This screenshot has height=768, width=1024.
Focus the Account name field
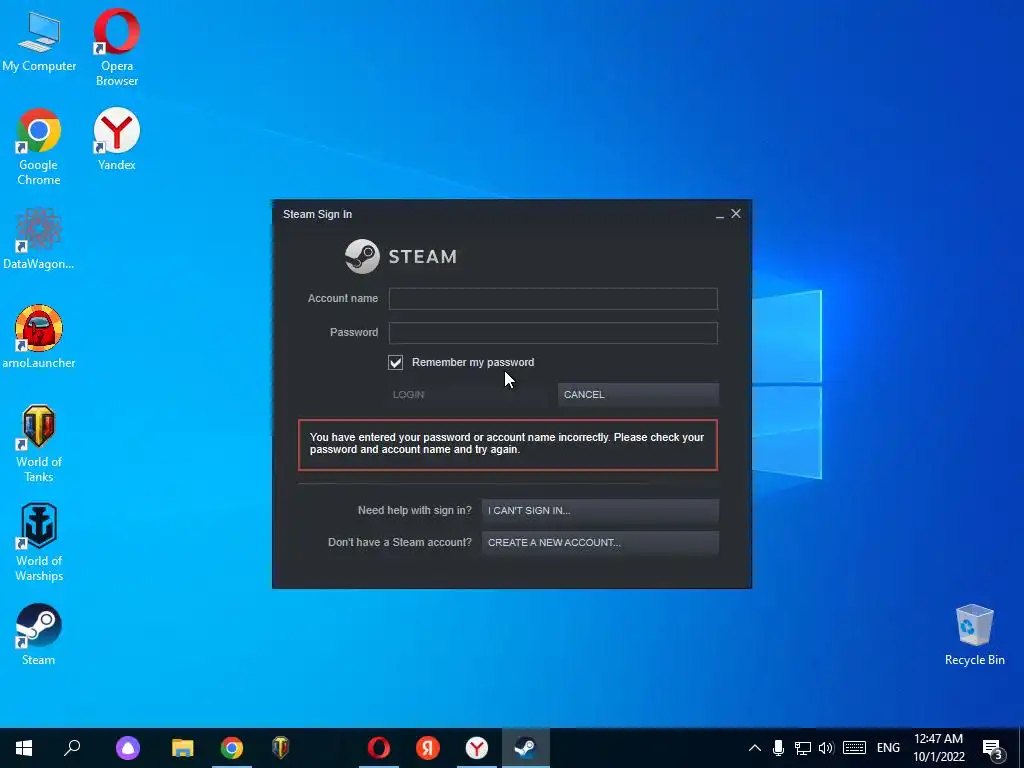[553, 298]
